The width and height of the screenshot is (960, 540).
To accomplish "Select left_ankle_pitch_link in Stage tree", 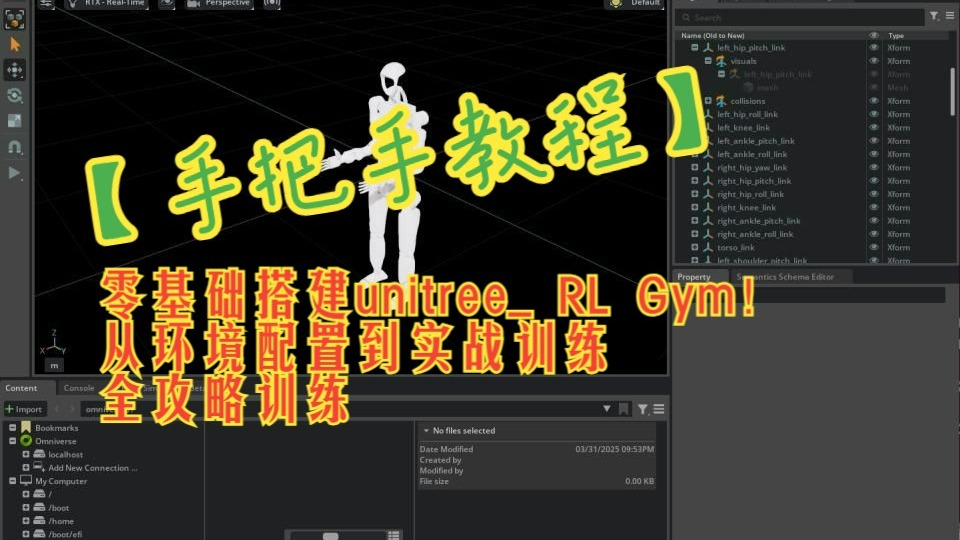I will click(756, 141).
